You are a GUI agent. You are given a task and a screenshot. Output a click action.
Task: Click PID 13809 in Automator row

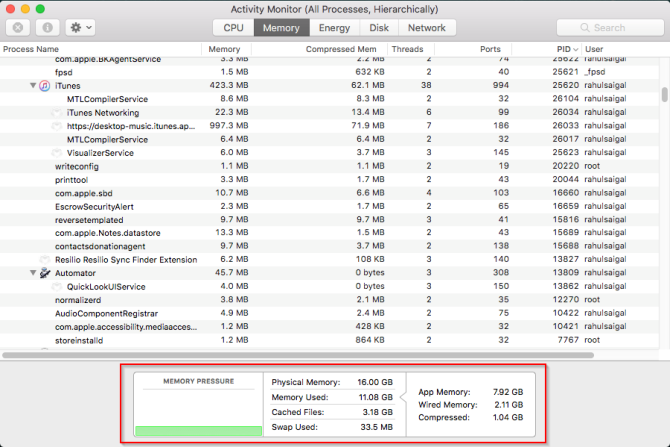(565, 273)
